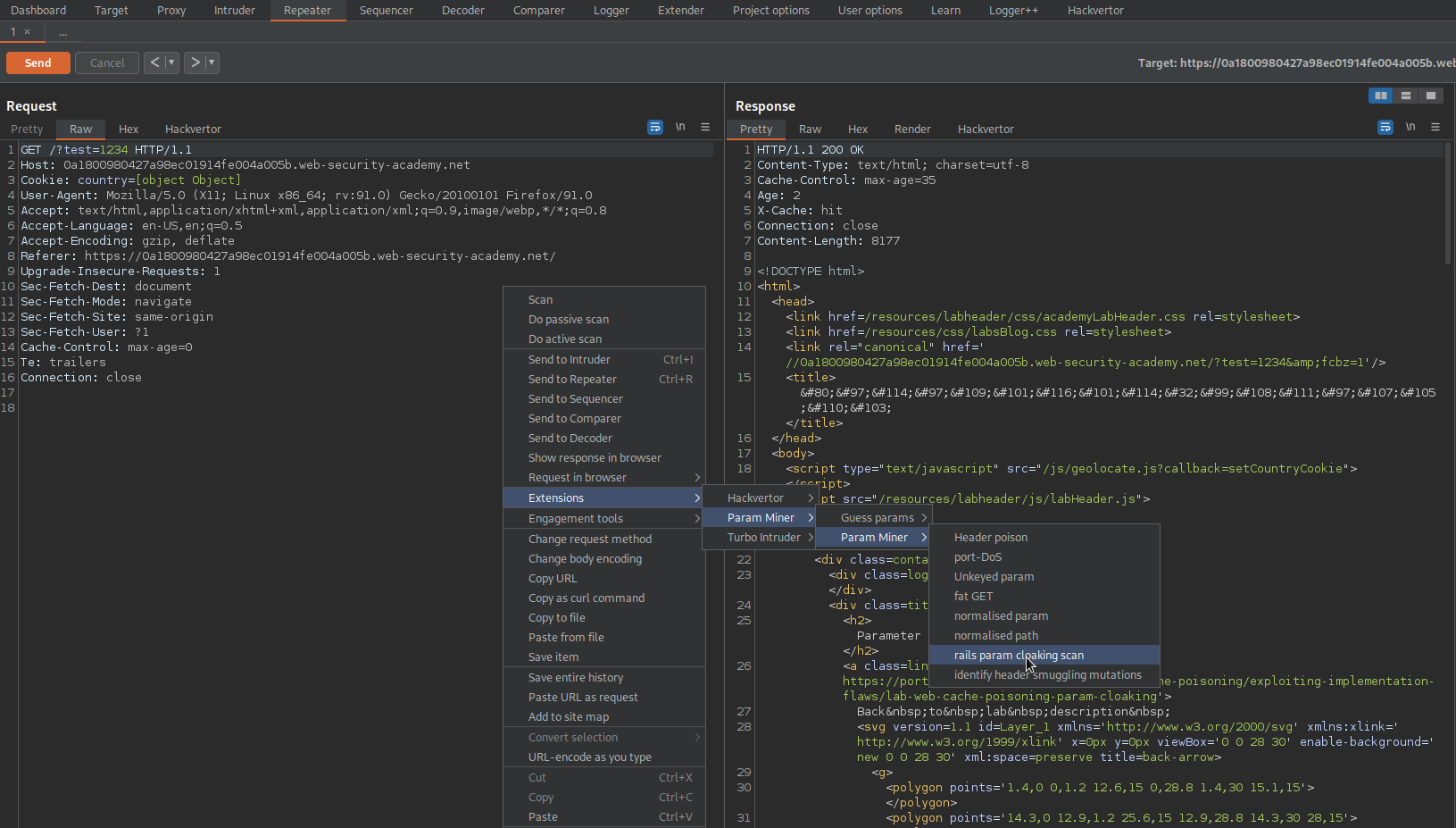Screen dimensions: 1456x828
Task: Click the Cancel button
Action: point(107,63)
